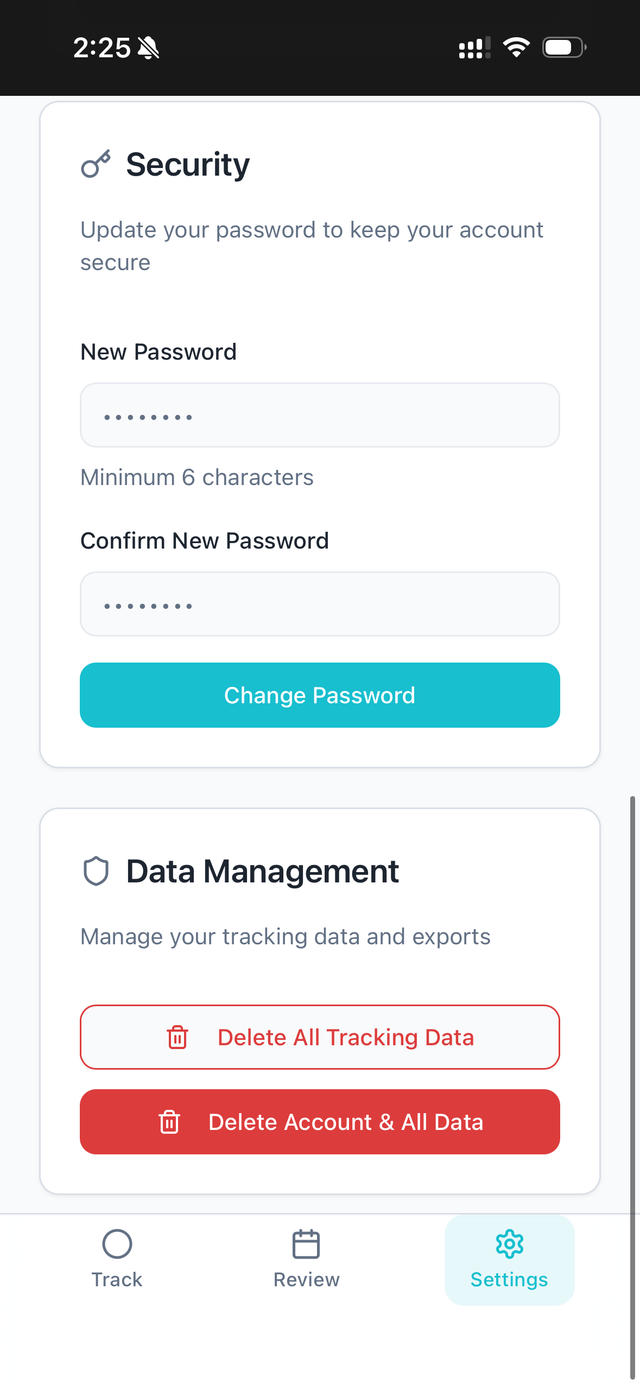Click the trash icon on Delete All Tracking Data
The image size is (640, 1387).
pyautogui.click(x=177, y=1037)
